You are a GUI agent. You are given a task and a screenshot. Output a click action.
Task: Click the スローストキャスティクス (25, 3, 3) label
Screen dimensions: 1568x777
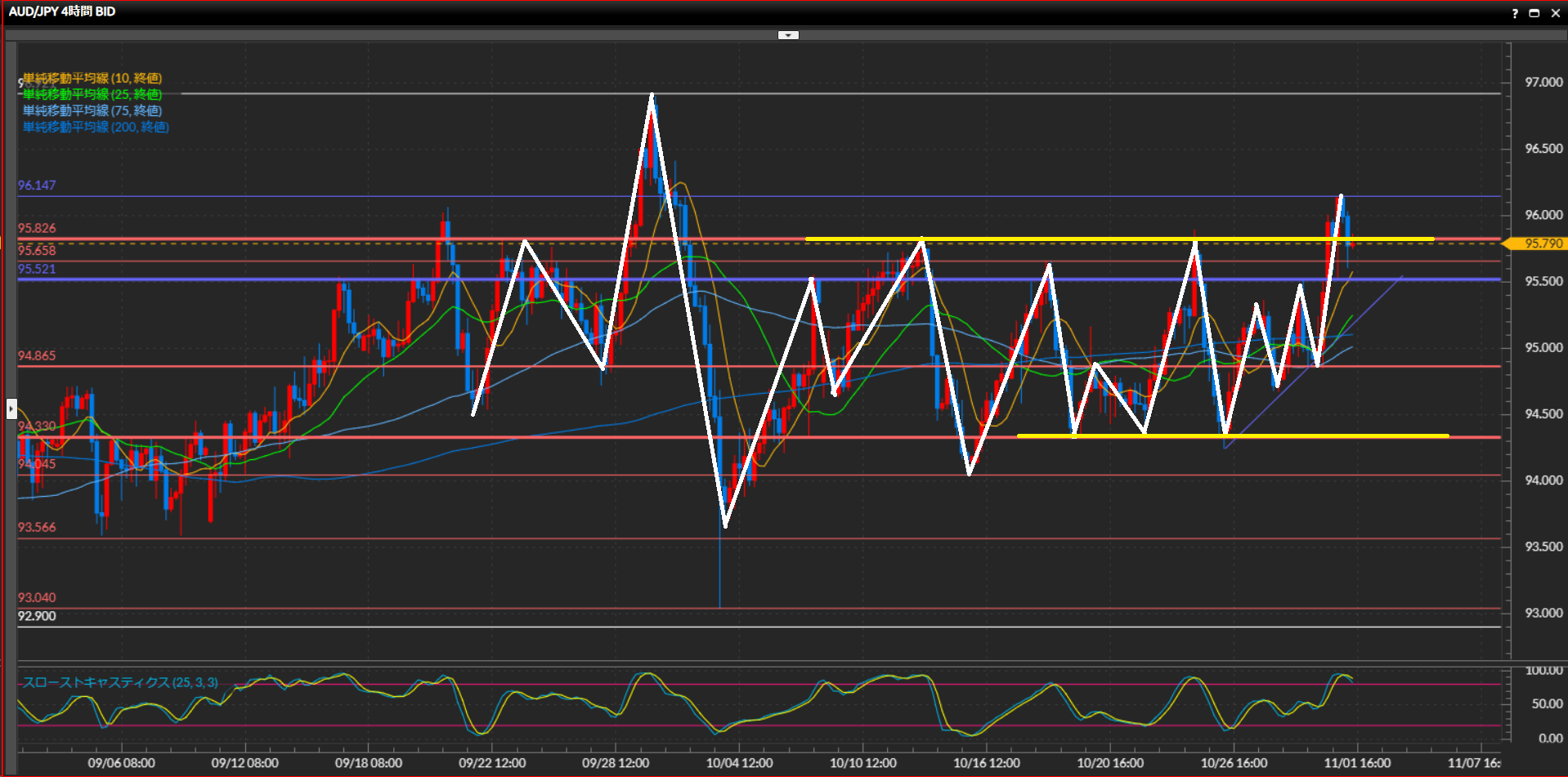120,682
